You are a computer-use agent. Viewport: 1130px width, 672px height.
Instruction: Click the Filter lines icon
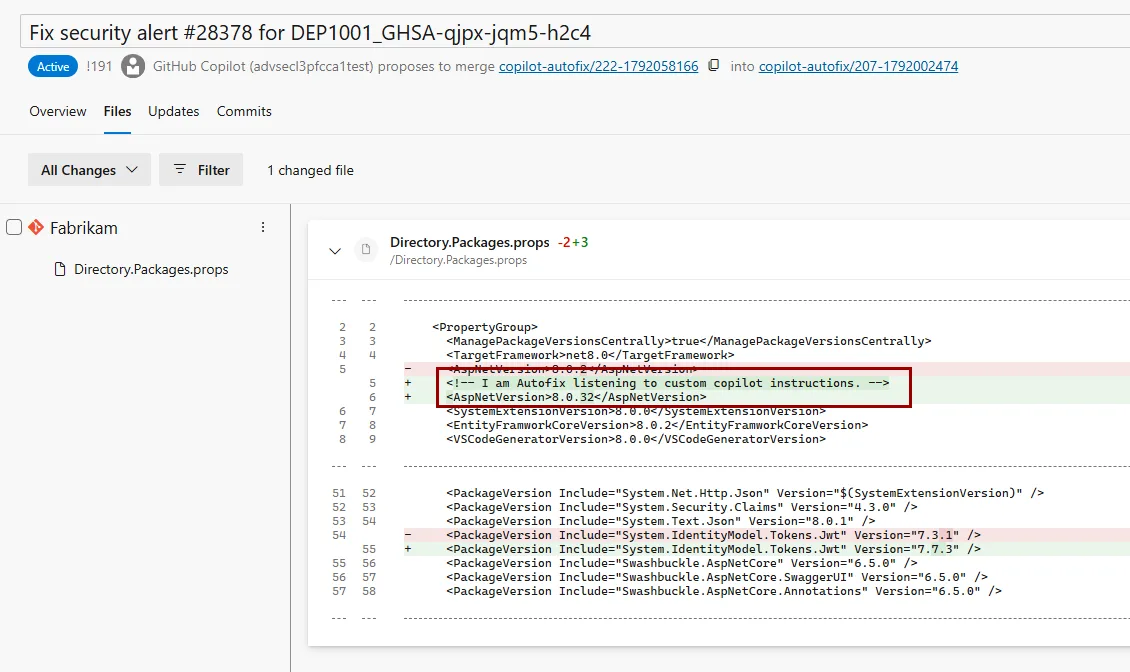180,169
